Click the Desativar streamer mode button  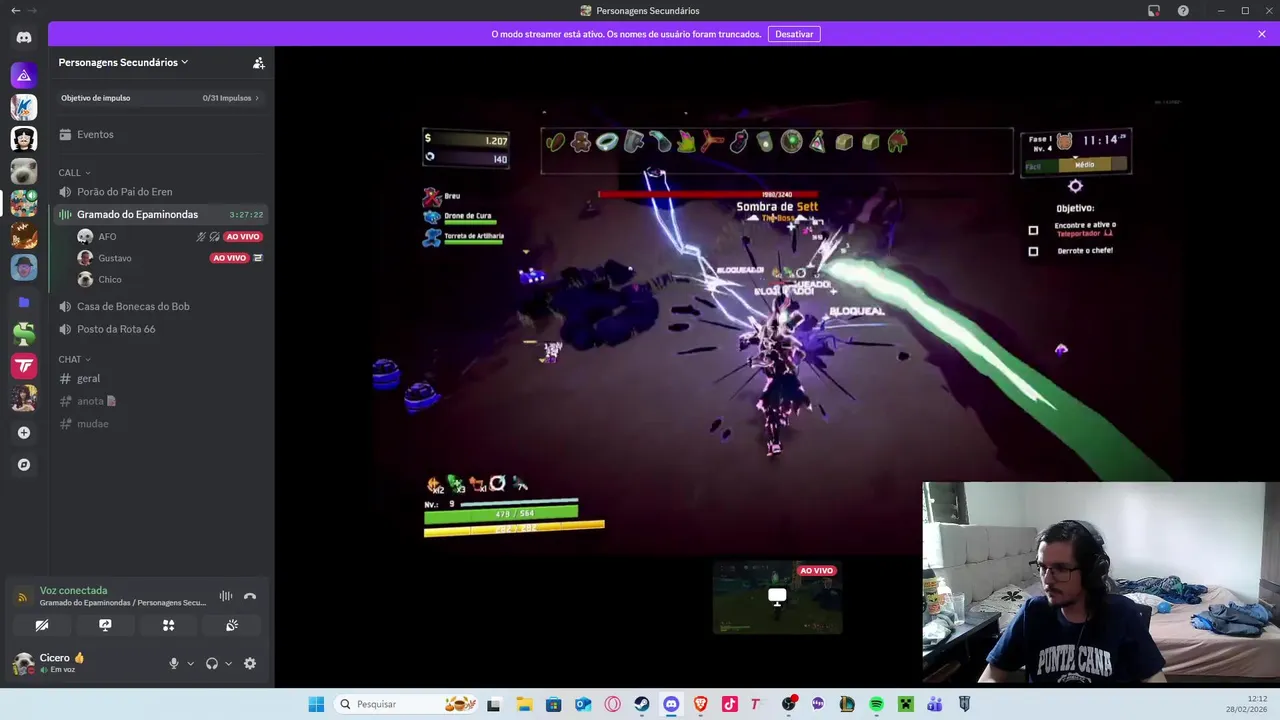(x=794, y=34)
